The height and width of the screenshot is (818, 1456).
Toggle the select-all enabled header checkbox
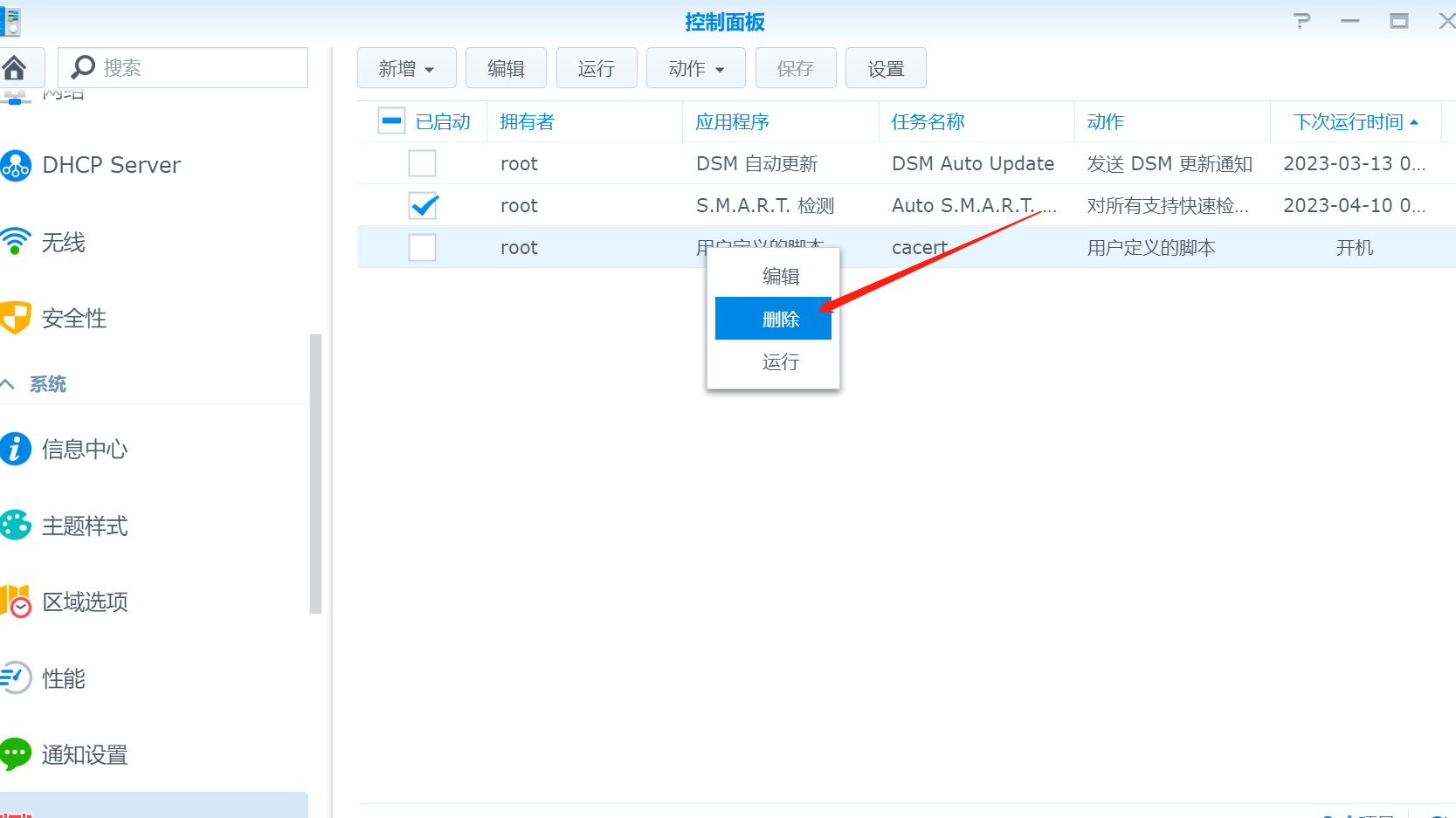tap(391, 120)
